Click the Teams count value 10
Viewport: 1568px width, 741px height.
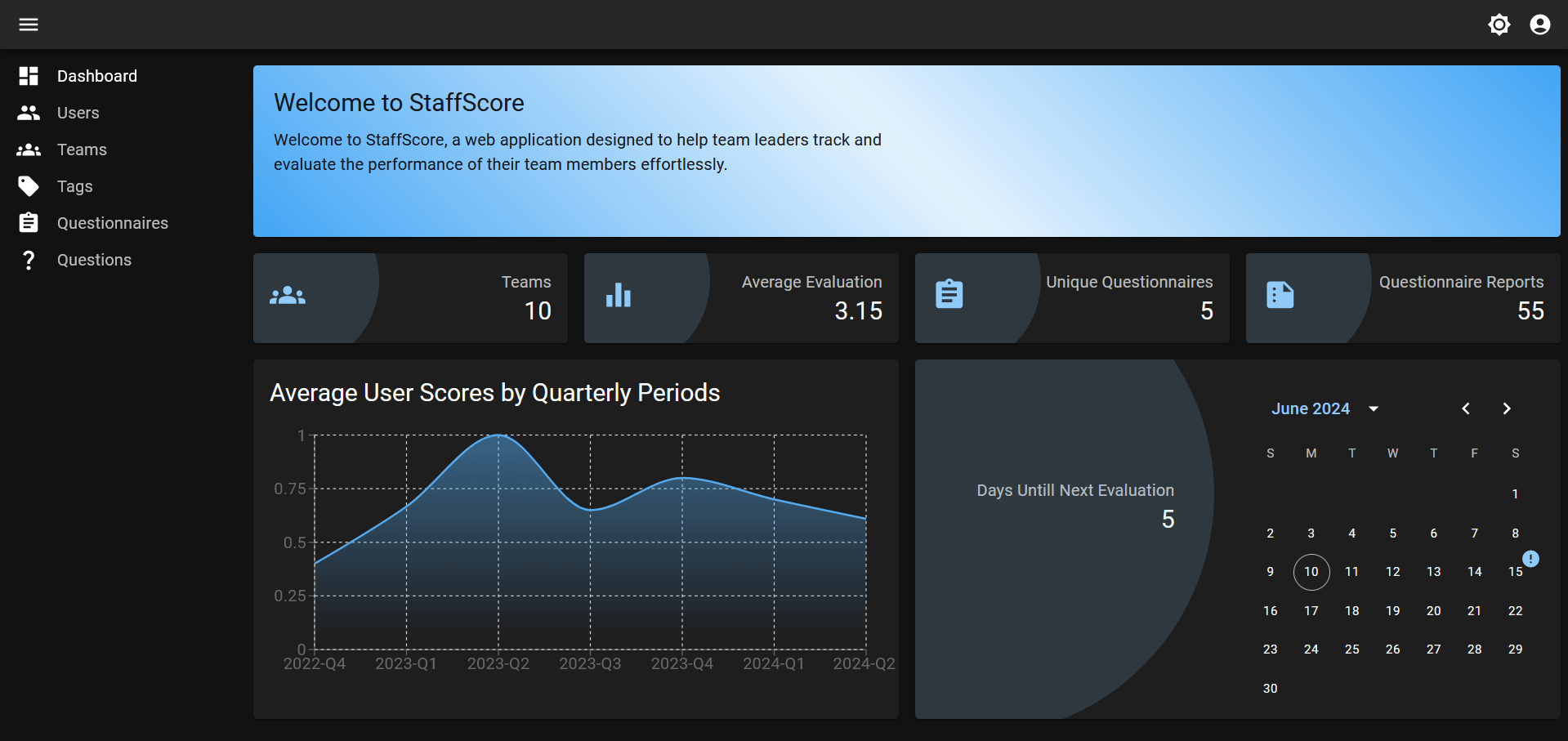(538, 311)
